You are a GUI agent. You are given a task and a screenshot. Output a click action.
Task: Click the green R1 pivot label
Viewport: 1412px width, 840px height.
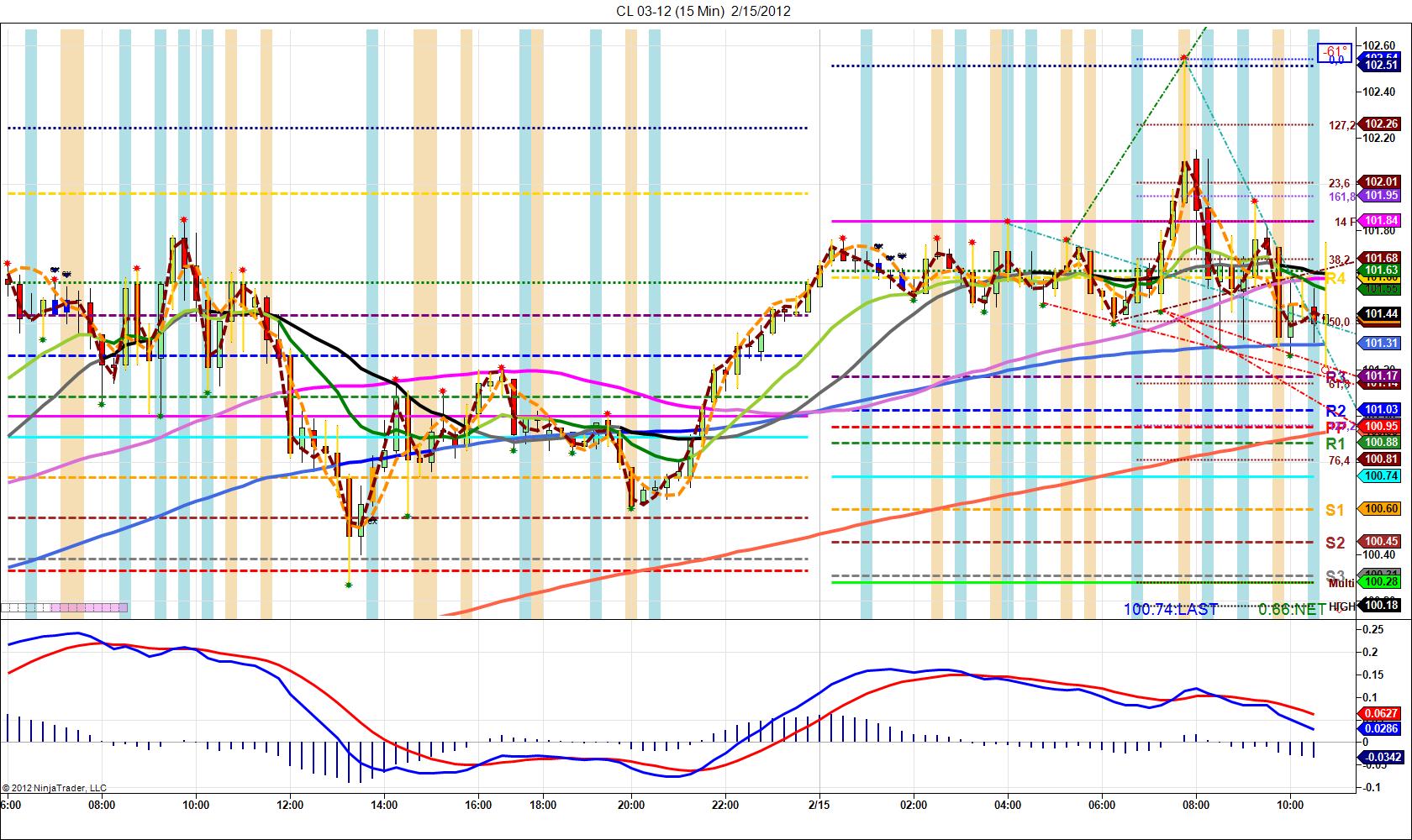[1336, 444]
